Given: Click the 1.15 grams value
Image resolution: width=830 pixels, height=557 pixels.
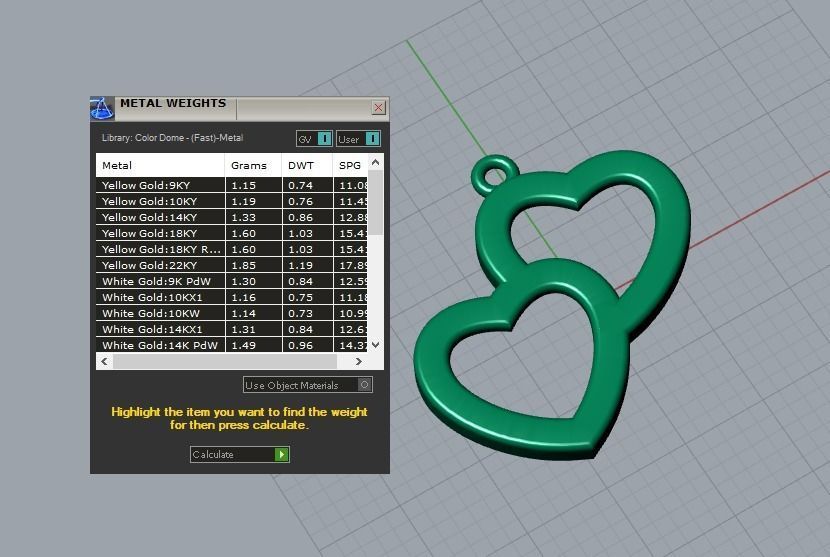Looking at the screenshot, I should pyautogui.click(x=243, y=185).
